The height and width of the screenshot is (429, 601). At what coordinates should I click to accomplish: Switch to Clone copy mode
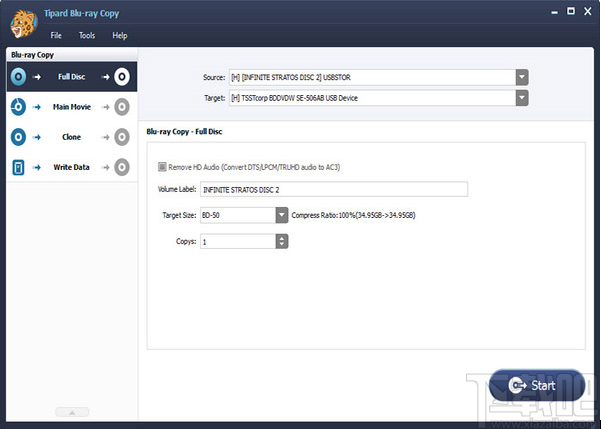72,137
